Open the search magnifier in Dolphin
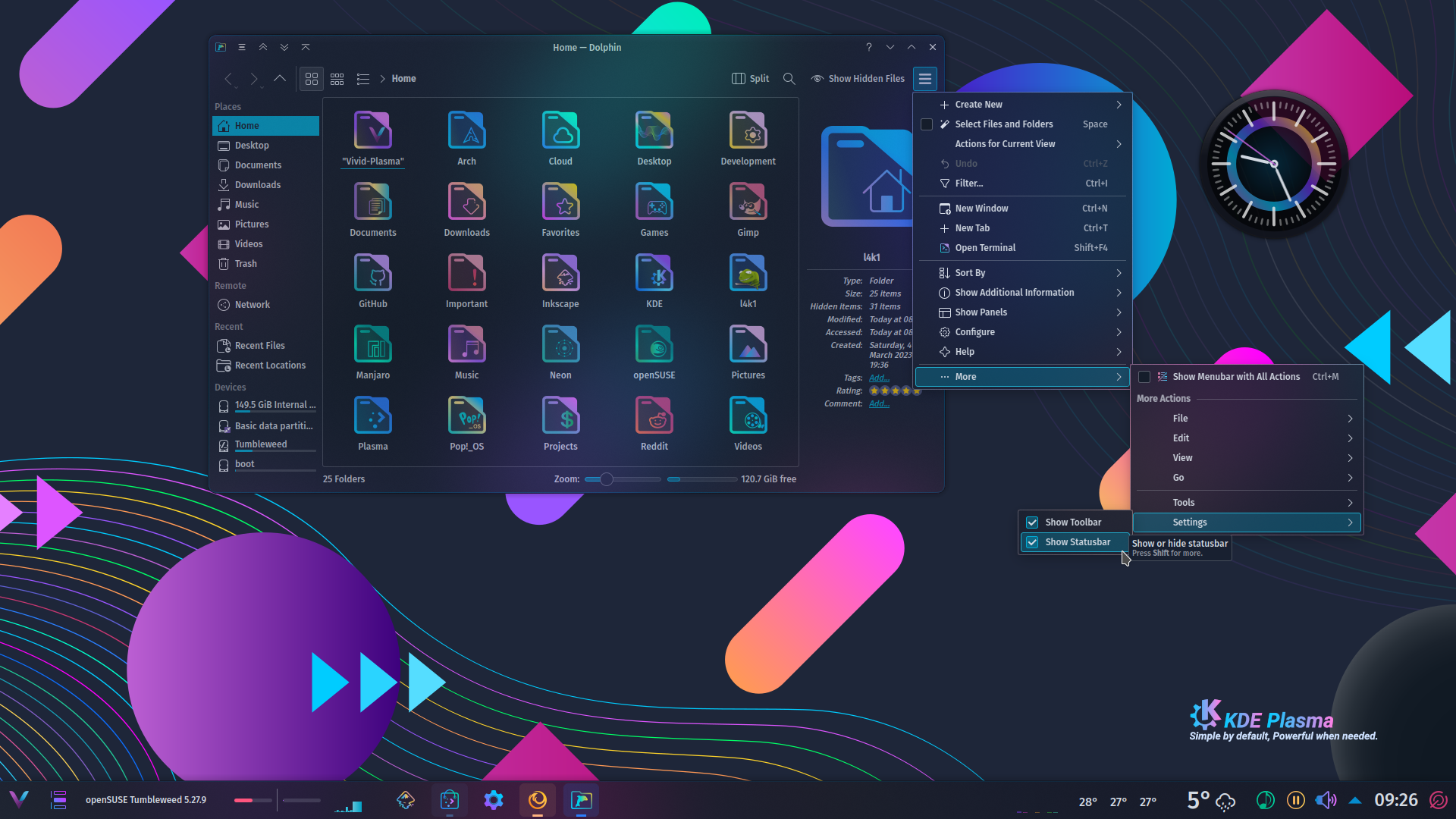1456x819 pixels. point(789,79)
